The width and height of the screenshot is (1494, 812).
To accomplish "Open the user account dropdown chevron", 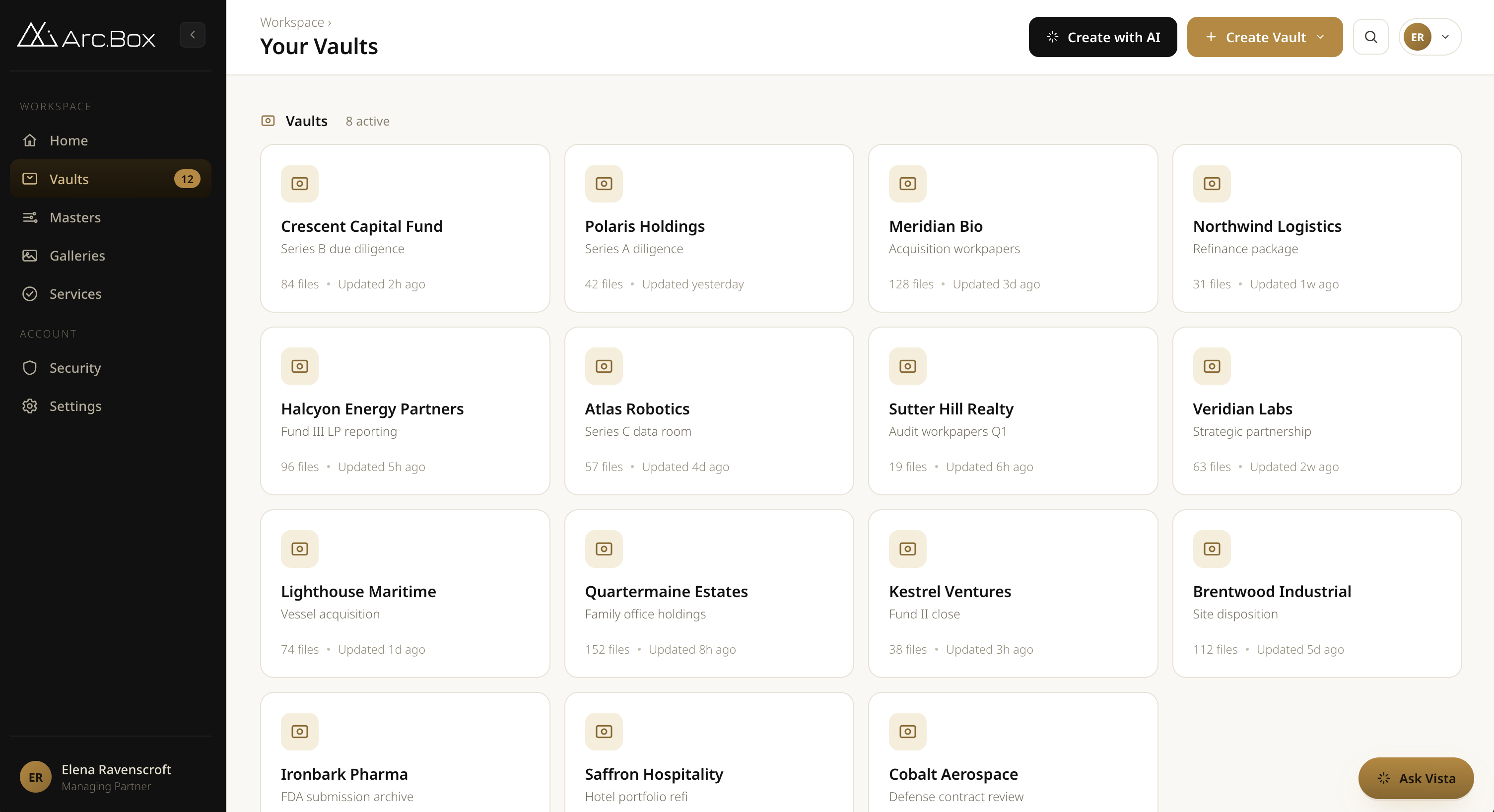I will pyautogui.click(x=1445, y=37).
